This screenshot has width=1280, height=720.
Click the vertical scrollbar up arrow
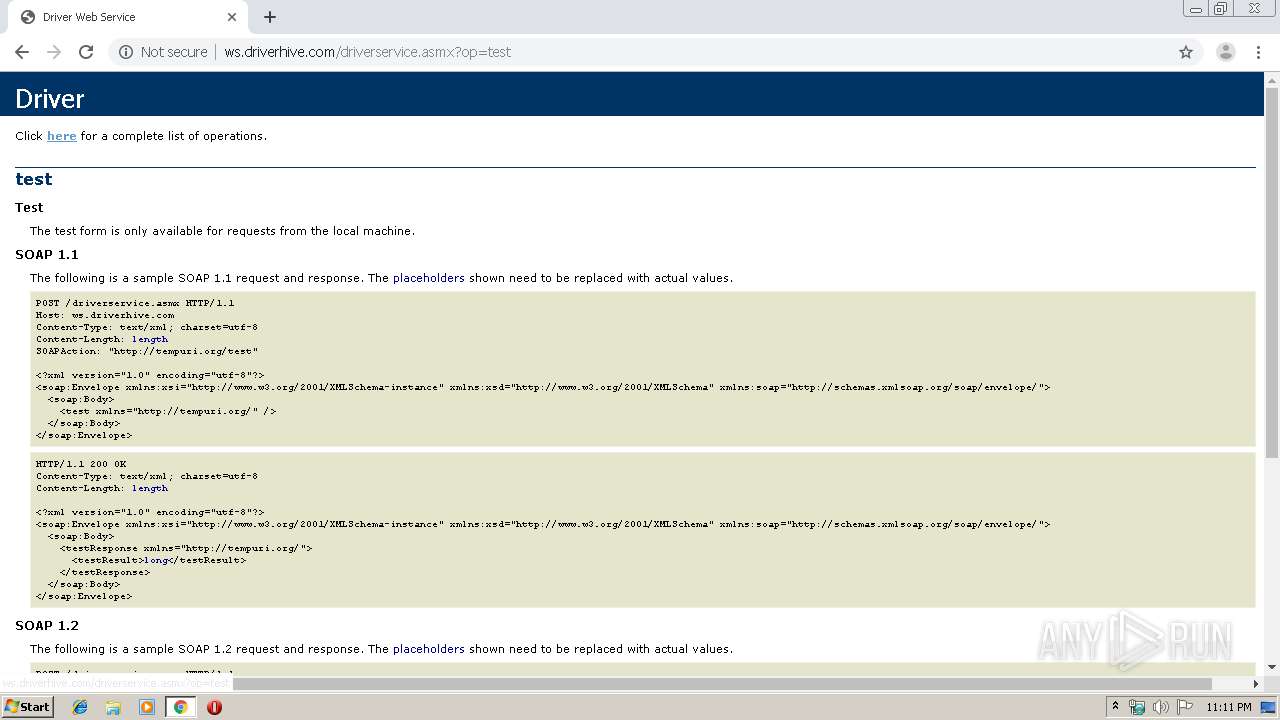1272,80
